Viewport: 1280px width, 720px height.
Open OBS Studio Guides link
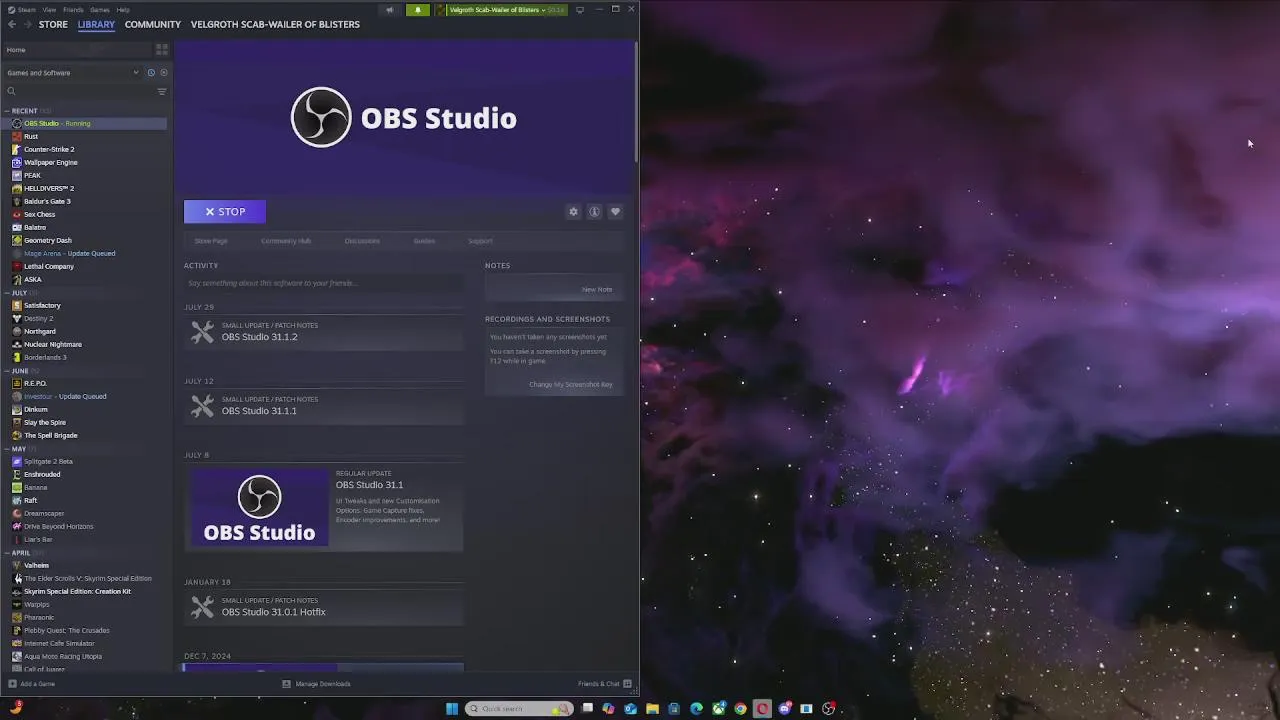[x=424, y=241]
